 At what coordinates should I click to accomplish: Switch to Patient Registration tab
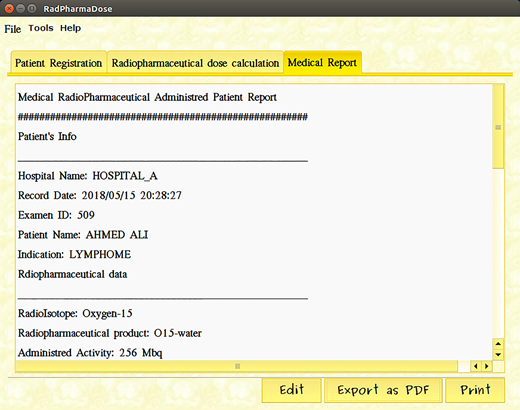pos(59,63)
